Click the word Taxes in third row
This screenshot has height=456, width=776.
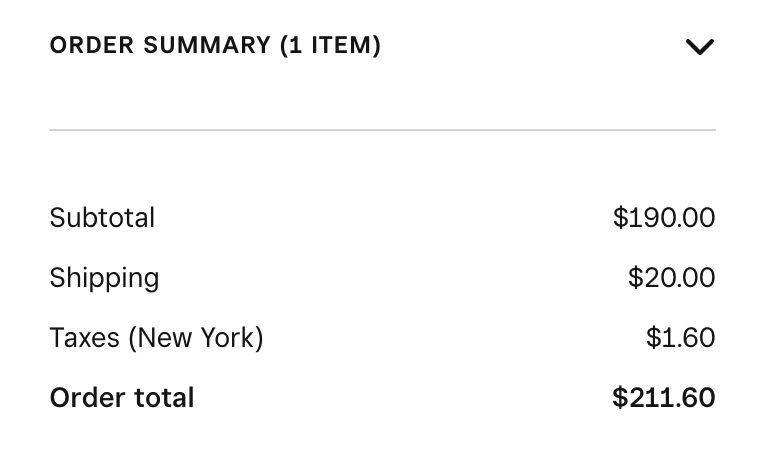[84, 337]
